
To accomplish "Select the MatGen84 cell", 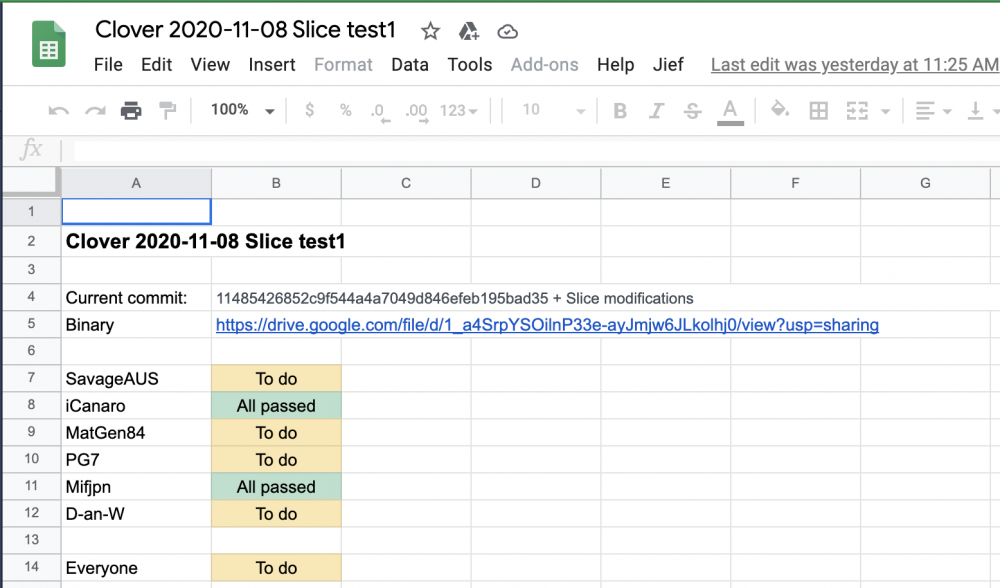I will tap(136, 432).
